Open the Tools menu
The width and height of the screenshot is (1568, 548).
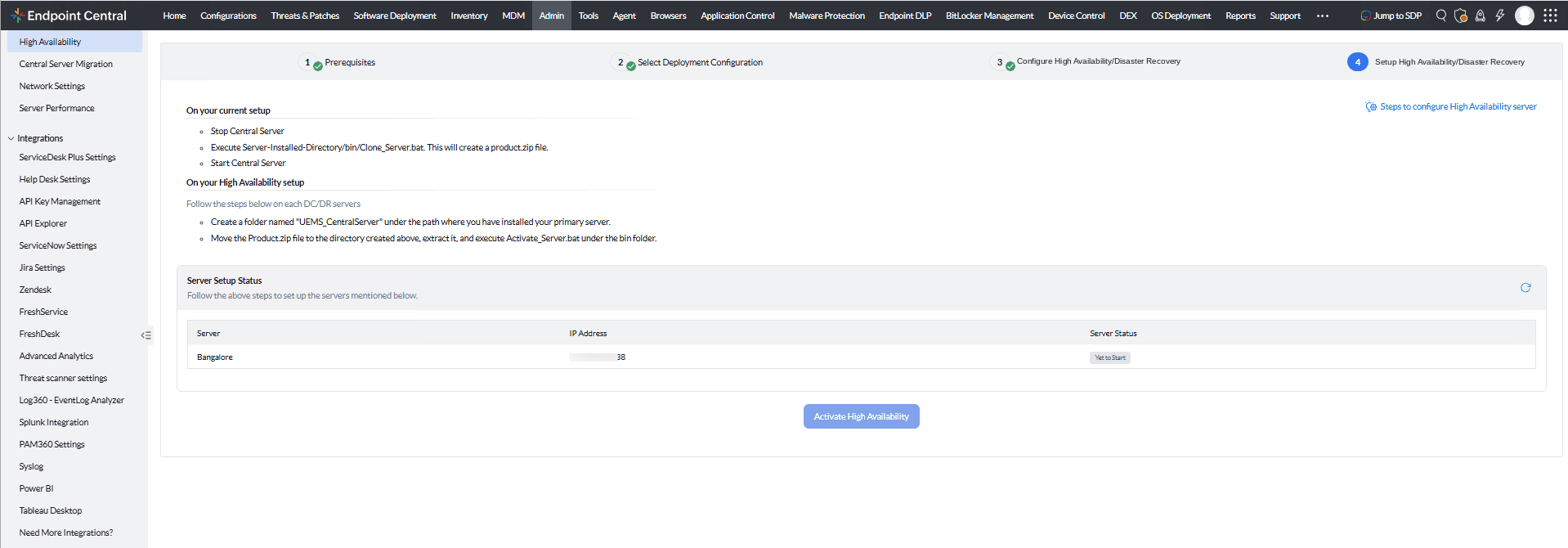[589, 16]
